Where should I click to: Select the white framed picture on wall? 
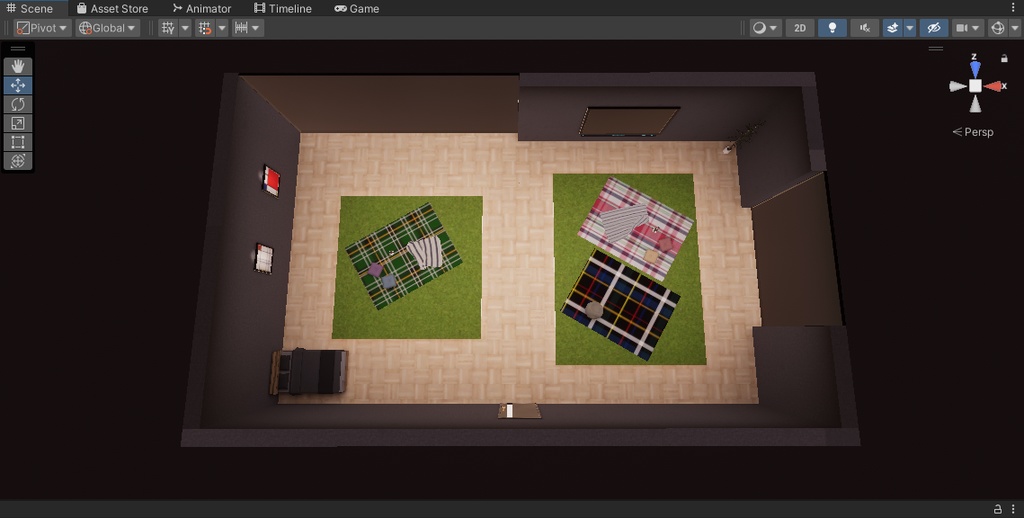click(263, 258)
